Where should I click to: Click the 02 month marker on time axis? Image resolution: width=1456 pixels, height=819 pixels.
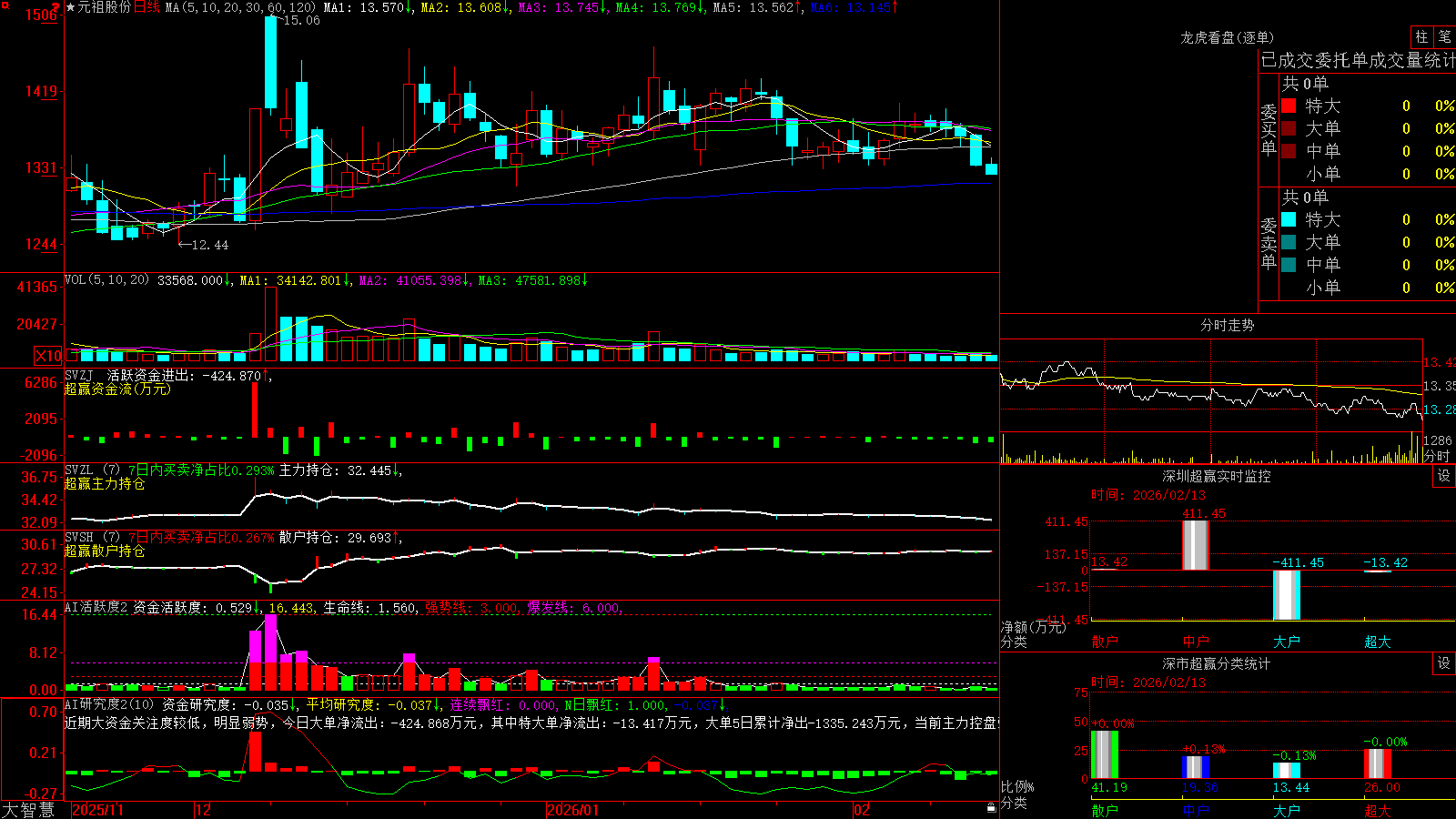(x=861, y=810)
